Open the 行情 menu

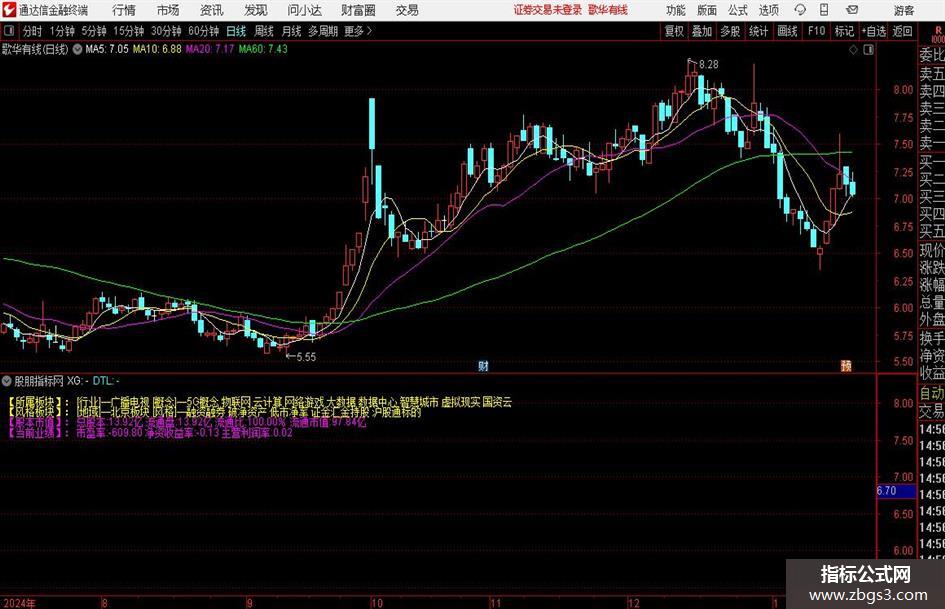(124, 10)
